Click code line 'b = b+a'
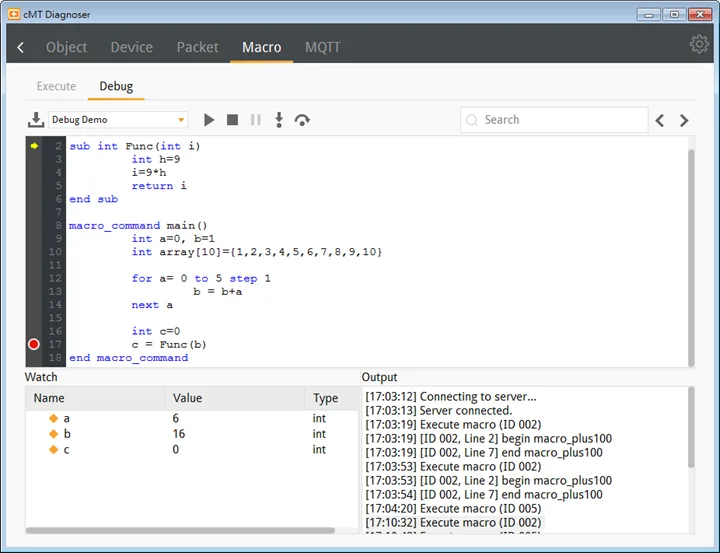Viewport: 720px width, 553px height. pos(218,292)
